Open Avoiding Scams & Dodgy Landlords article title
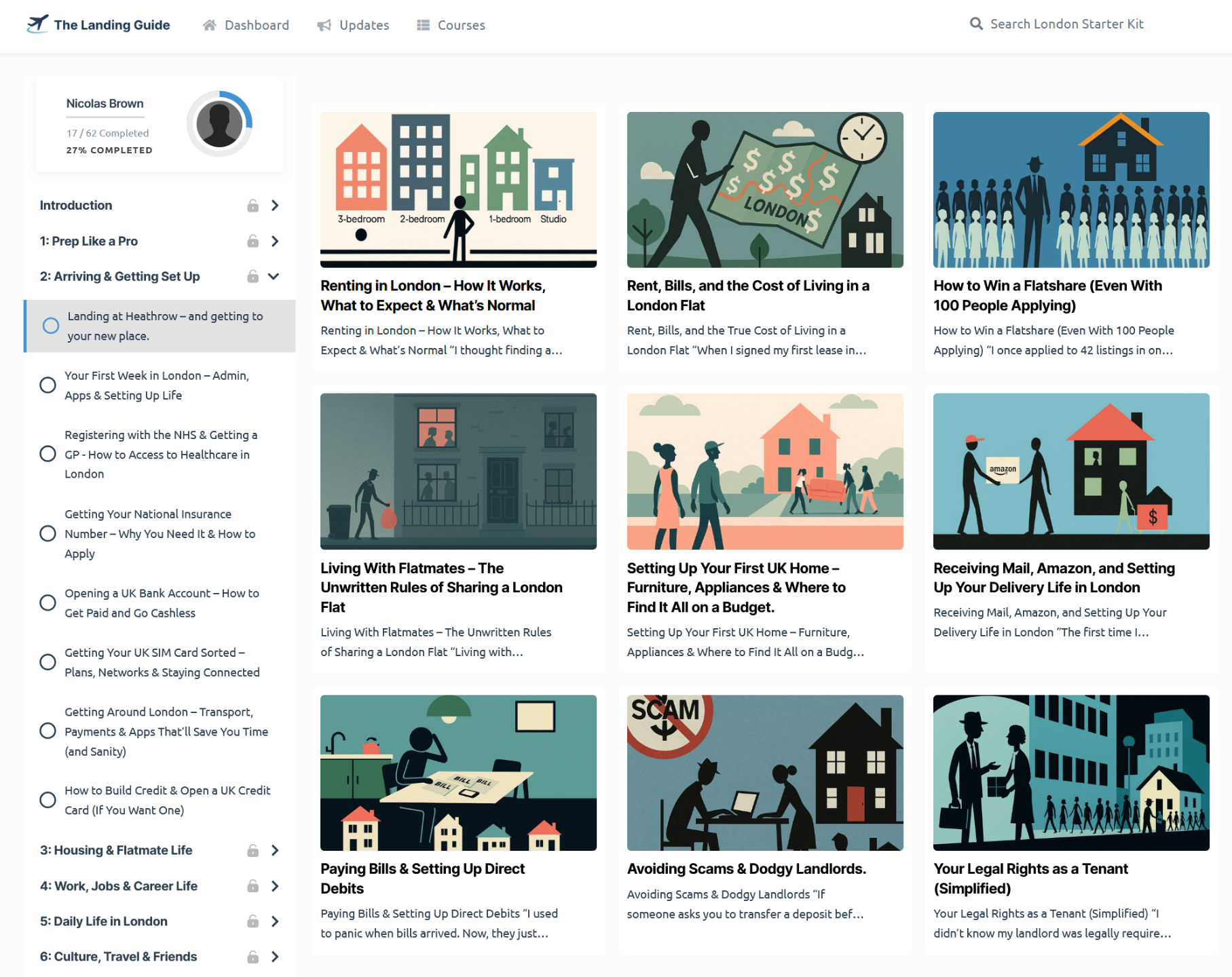1232x977 pixels. pyautogui.click(x=746, y=869)
